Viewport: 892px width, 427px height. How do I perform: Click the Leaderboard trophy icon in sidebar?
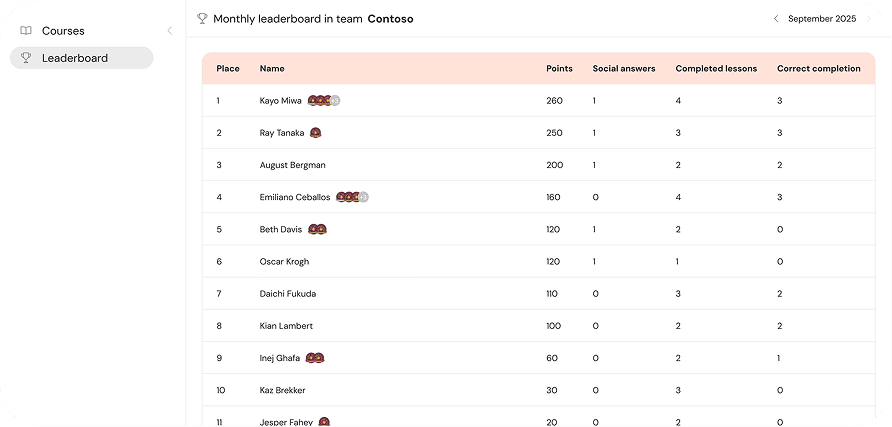(x=26, y=58)
